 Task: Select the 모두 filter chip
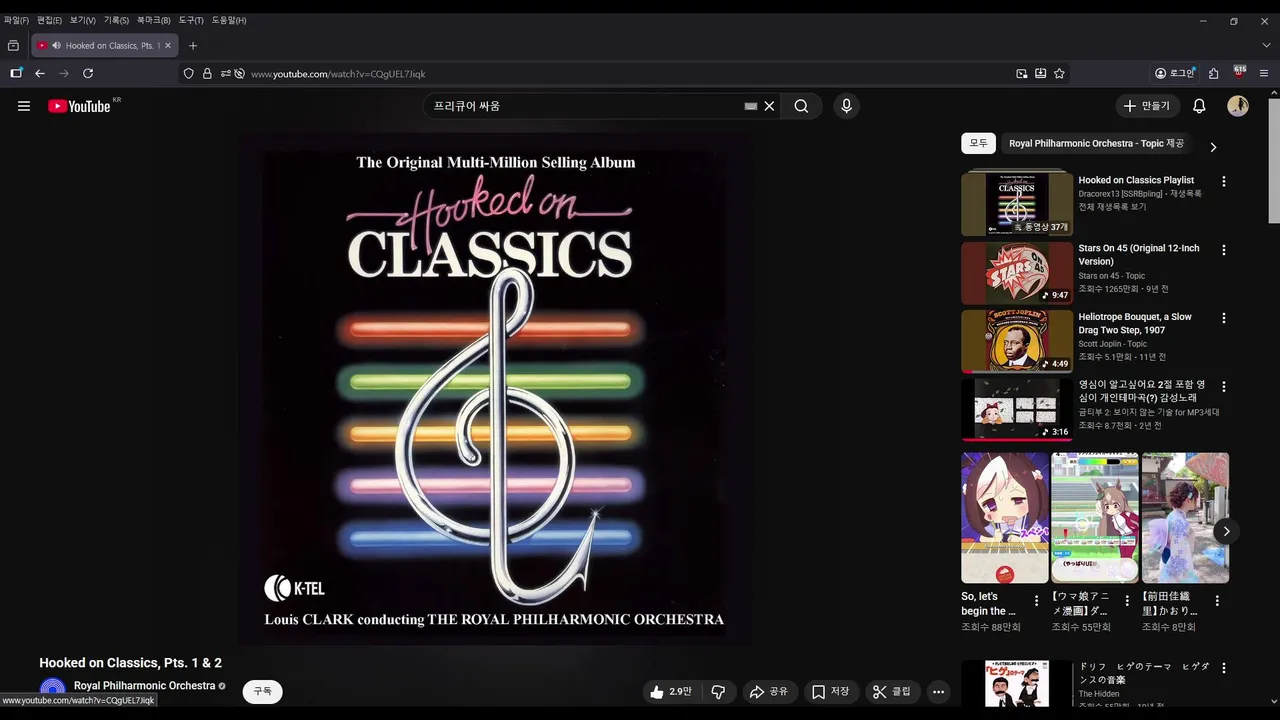[x=978, y=143]
